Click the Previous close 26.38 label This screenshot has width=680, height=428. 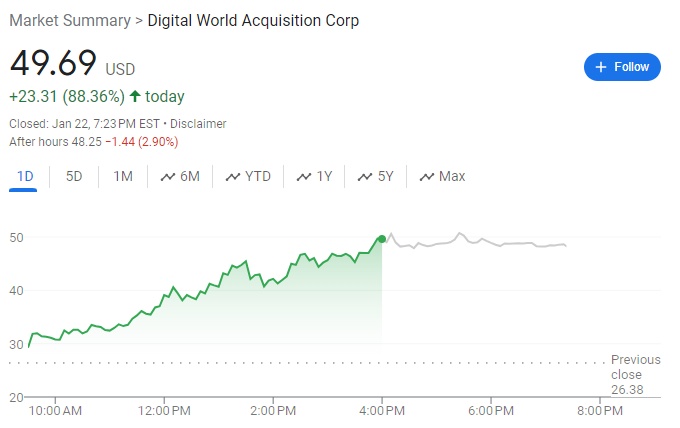(x=636, y=375)
